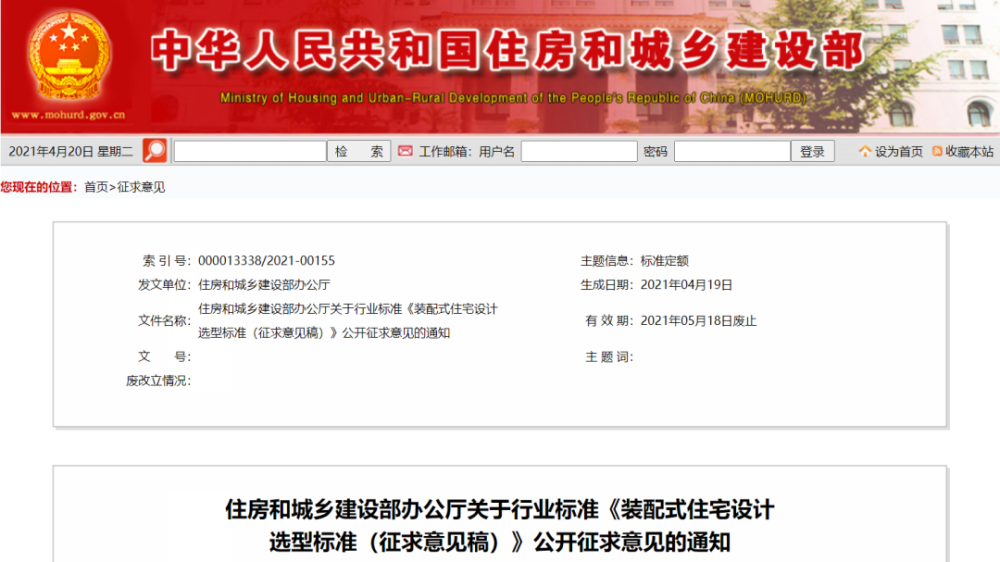Screen dimensions: 1000x562
Task: Click the 用户名 username input field
Action: pyautogui.click(x=579, y=151)
